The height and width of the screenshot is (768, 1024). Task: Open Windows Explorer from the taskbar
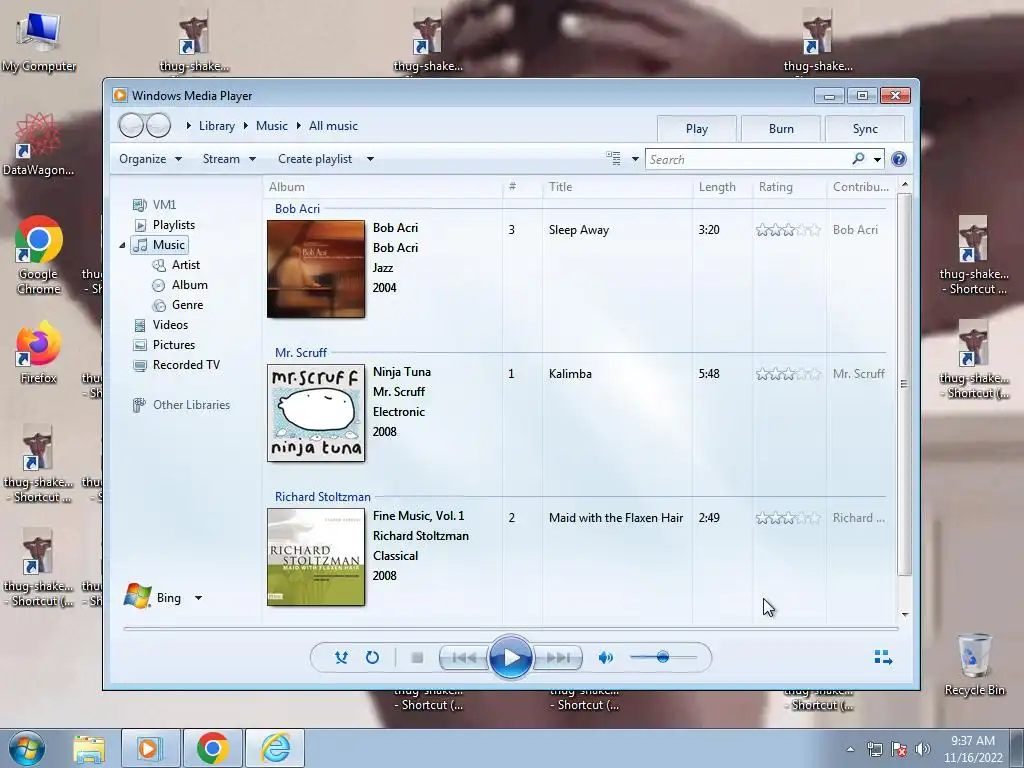tap(89, 748)
